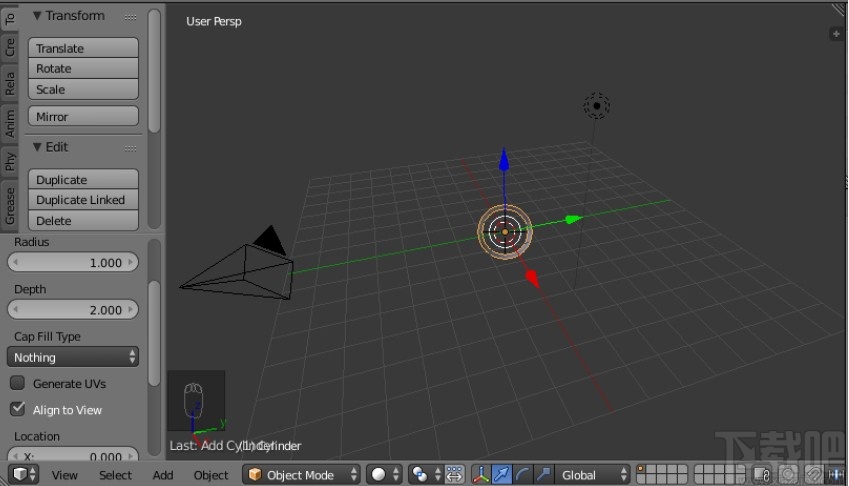Open the Object Mode dropdown

(301, 475)
